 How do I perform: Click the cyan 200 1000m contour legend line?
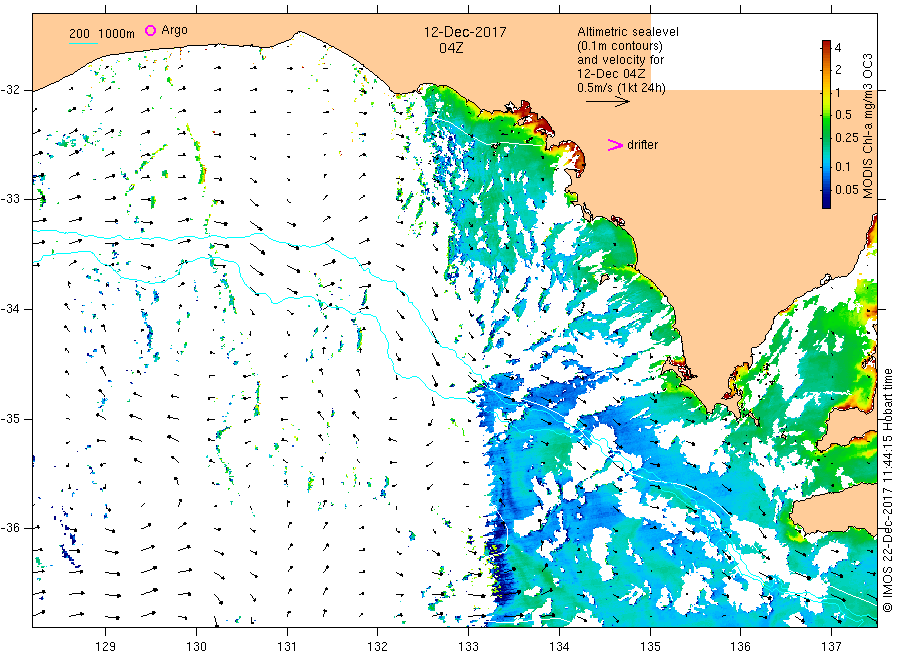[83, 43]
